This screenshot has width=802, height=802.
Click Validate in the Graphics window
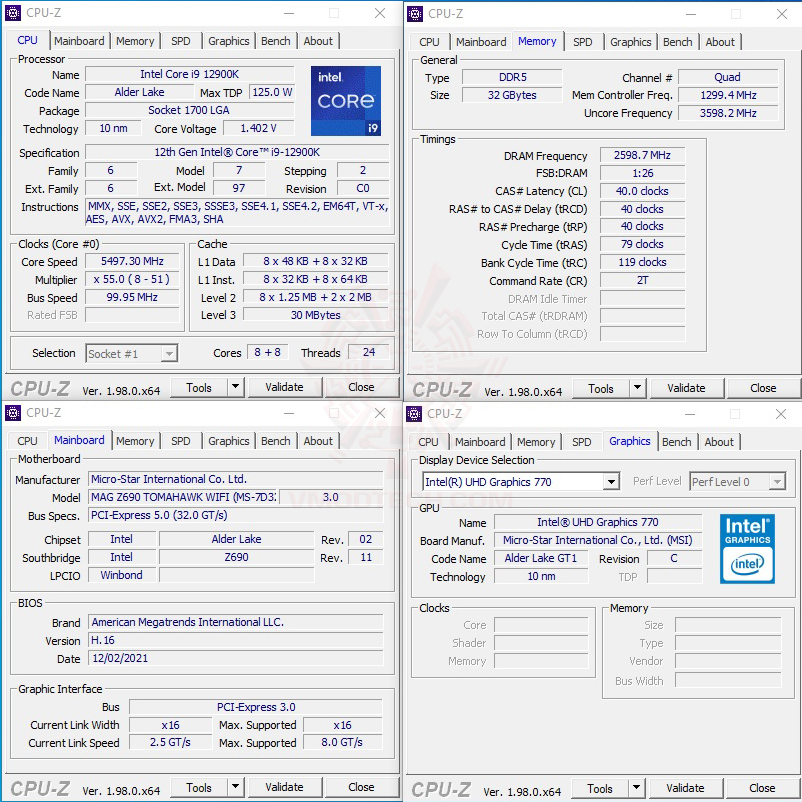[685, 788]
